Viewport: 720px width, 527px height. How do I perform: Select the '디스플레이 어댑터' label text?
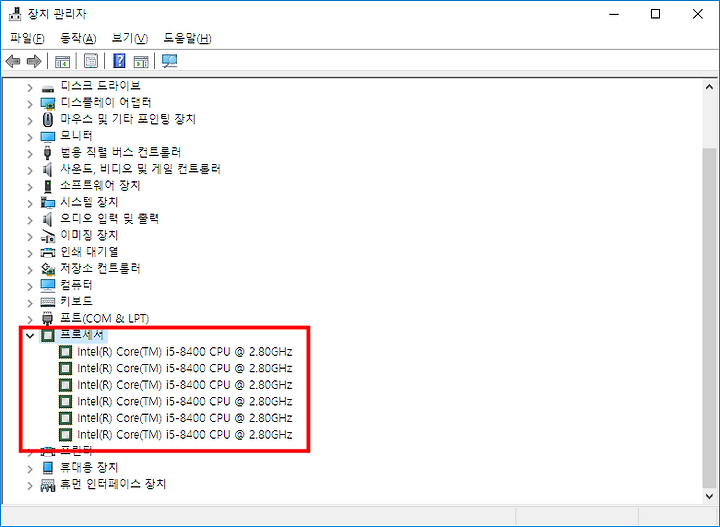pos(106,102)
